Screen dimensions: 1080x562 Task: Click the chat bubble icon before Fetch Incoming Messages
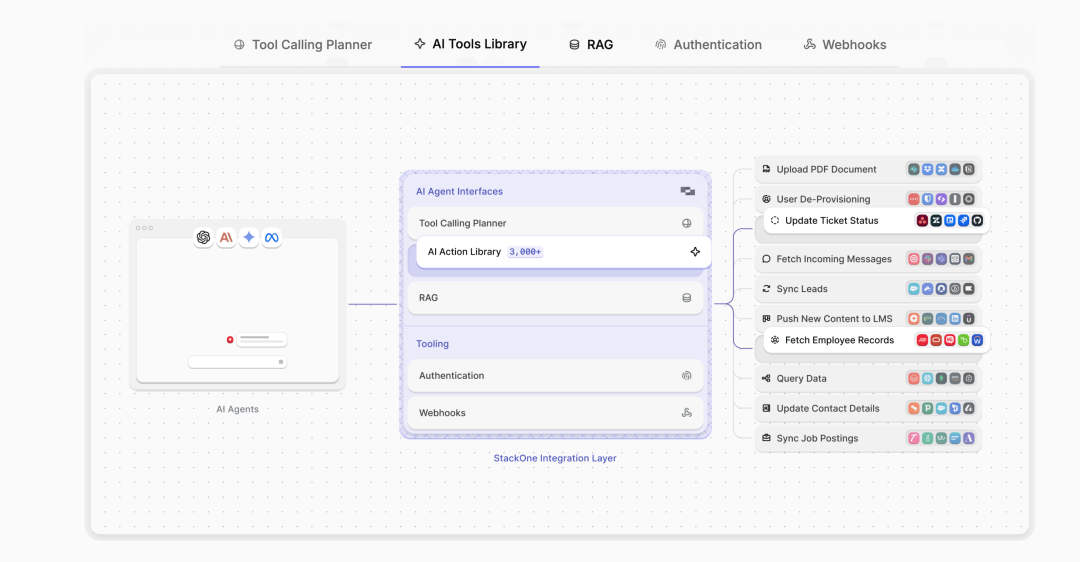tap(766, 259)
